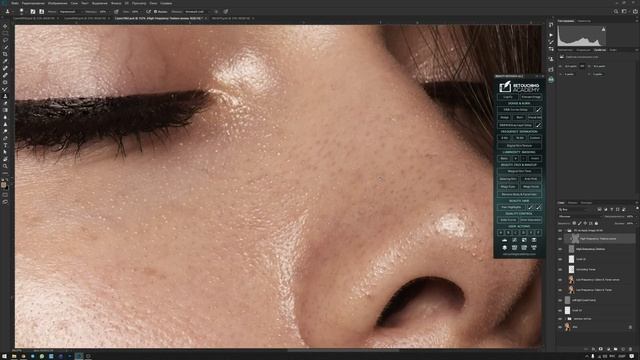Click the Burn button in Dodge & Burn section
The image size is (640, 360).
[519, 118]
